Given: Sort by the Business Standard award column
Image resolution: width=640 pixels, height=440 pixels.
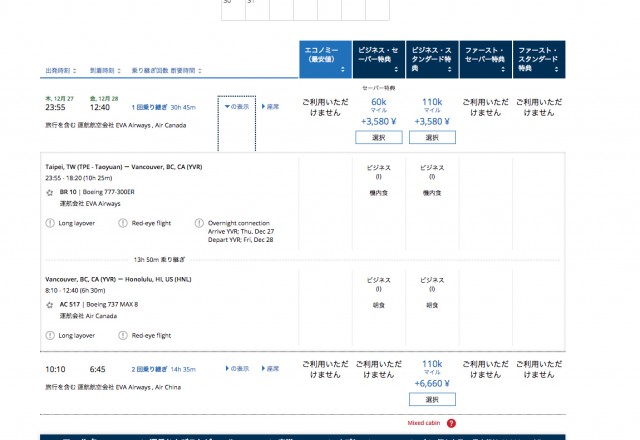Looking at the screenshot, I should (x=432, y=59).
